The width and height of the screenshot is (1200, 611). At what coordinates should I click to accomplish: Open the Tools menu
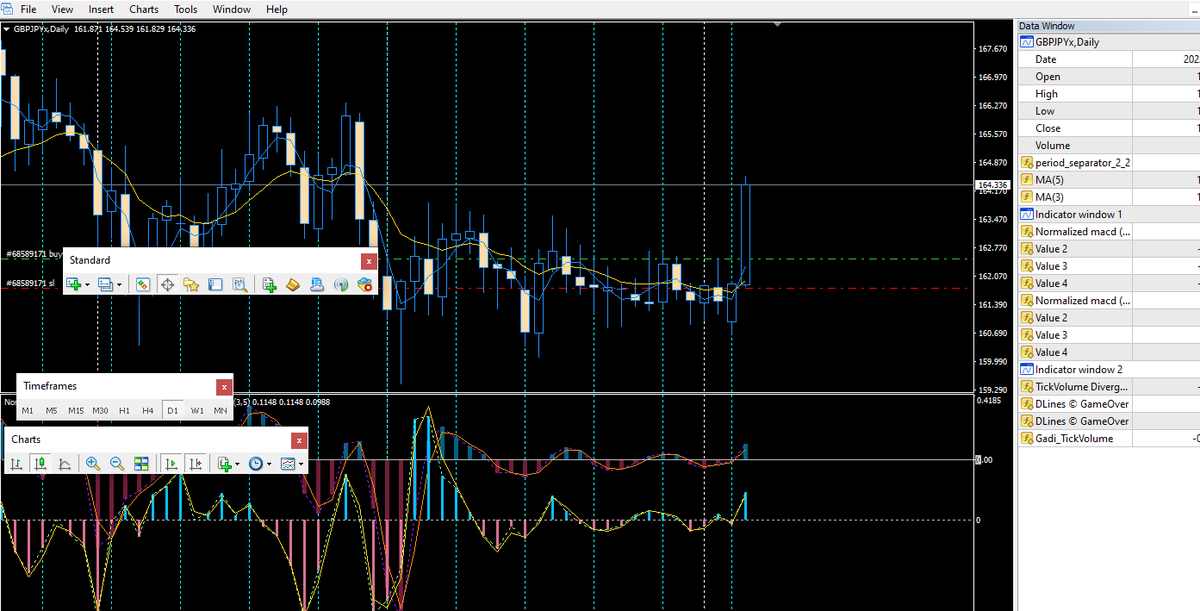pos(186,9)
